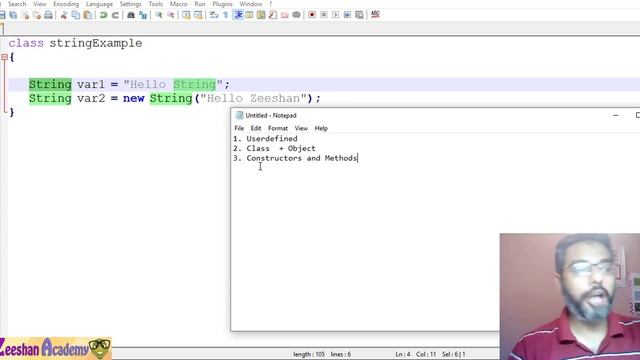Open the Folder as Workspace icon
The image size is (640, 360).
click(x=284, y=15)
